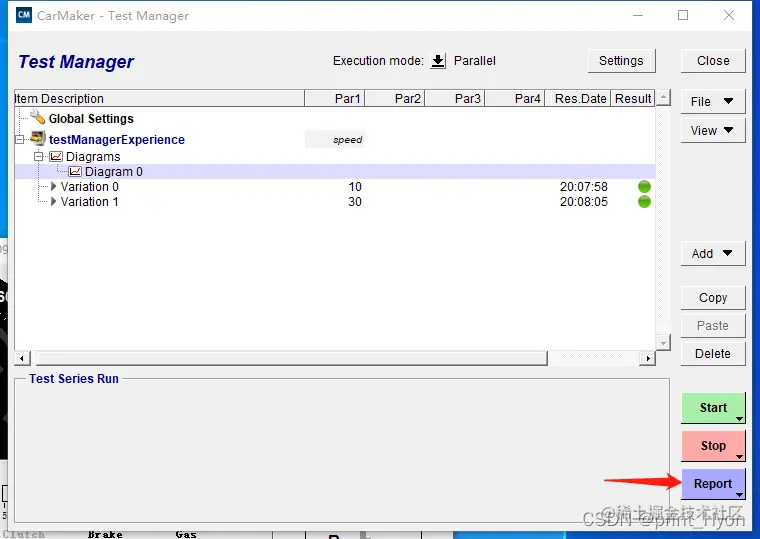Click the Diagrams chart icon
760x539 pixels.
pos(56,157)
